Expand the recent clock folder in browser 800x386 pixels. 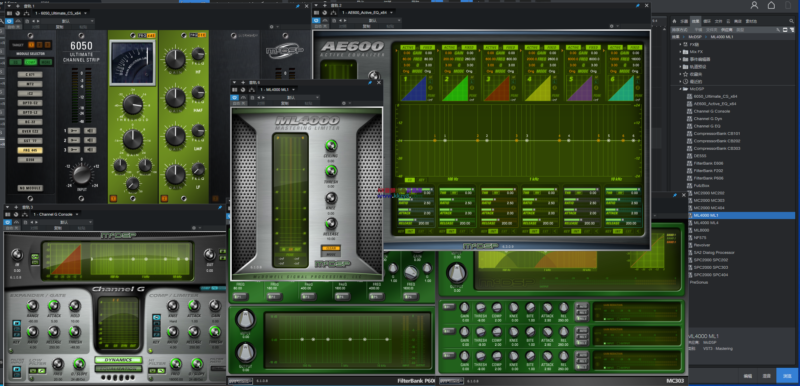pos(681,82)
